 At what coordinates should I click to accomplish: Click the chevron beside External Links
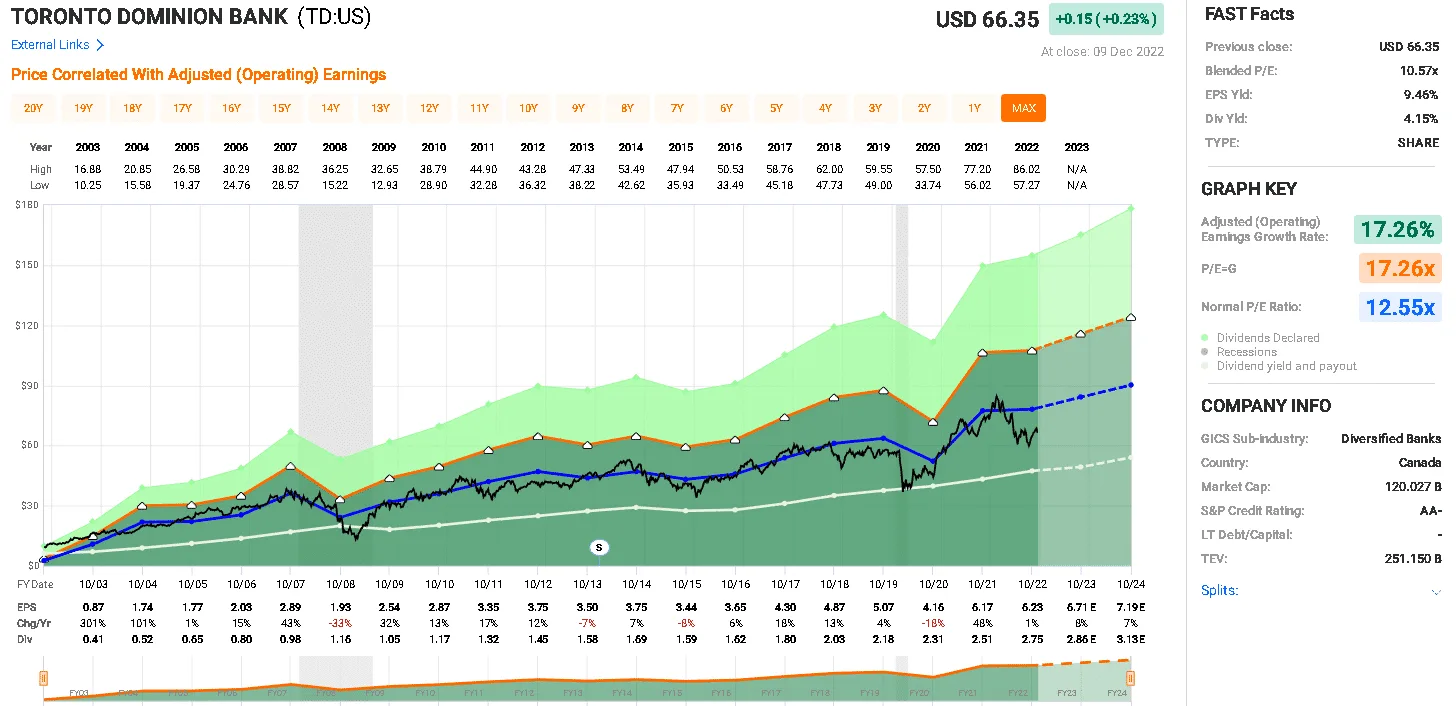(x=100, y=45)
